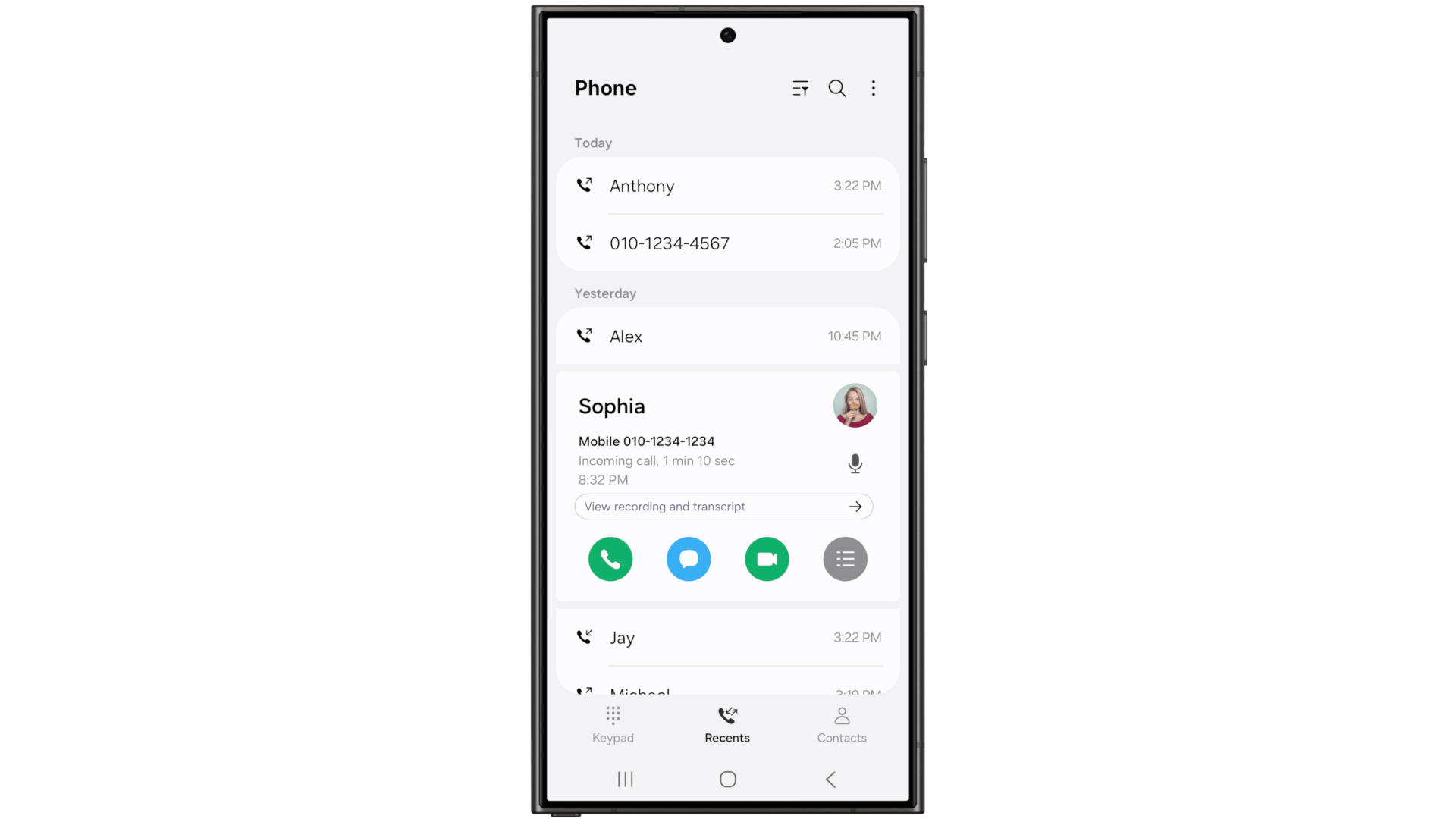Scroll down to see Michael's entry
The height and width of the screenshot is (819, 1456).
pos(727,689)
